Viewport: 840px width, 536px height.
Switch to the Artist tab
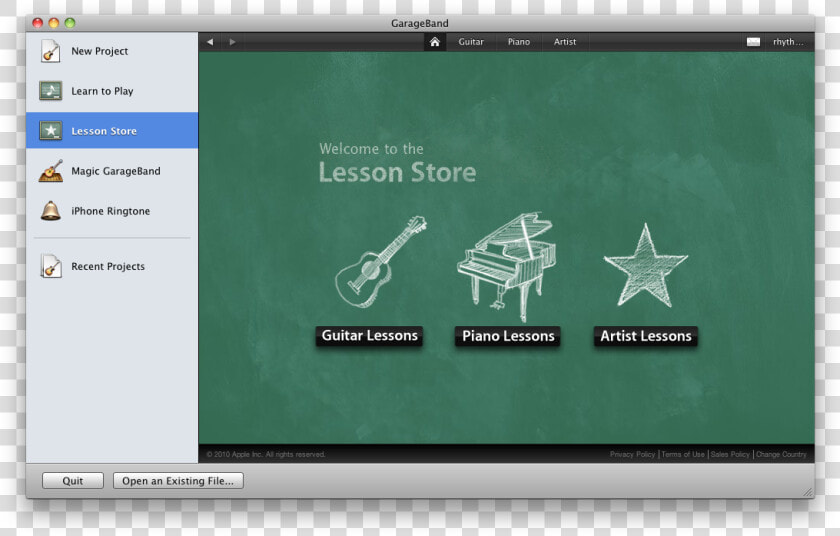click(x=565, y=42)
